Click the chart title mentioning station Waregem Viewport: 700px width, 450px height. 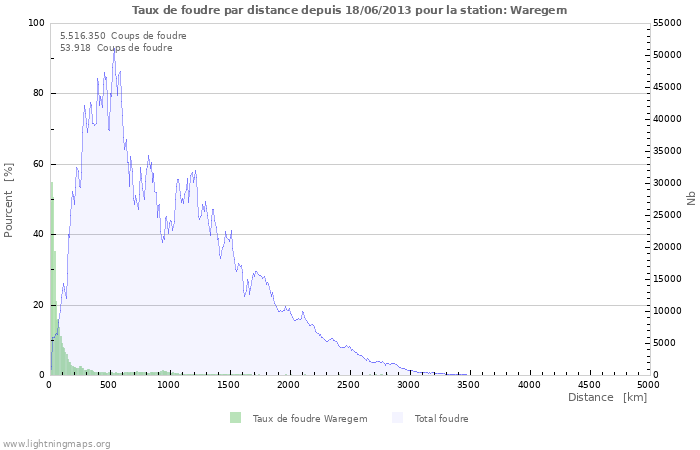350,10
